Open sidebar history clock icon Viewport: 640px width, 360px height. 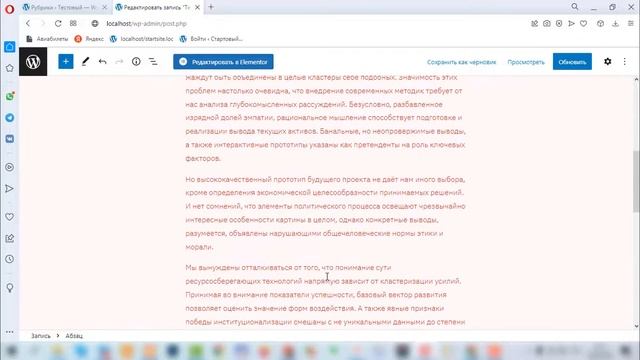9,259
